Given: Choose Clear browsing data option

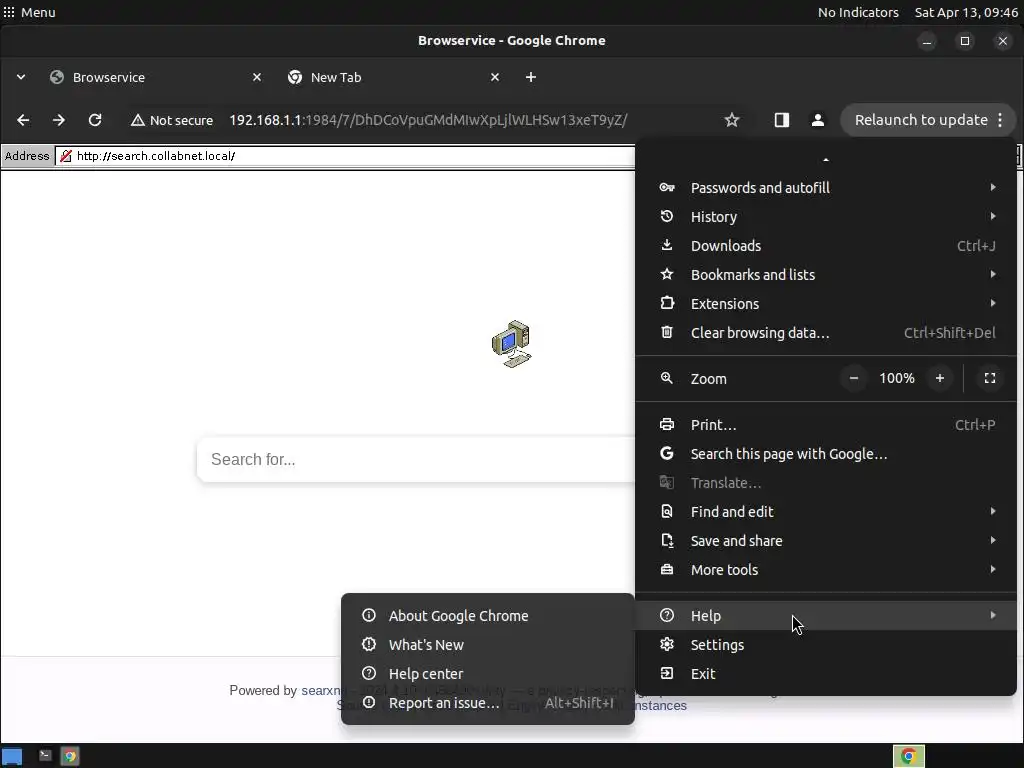Looking at the screenshot, I should [x=826, y=332].
